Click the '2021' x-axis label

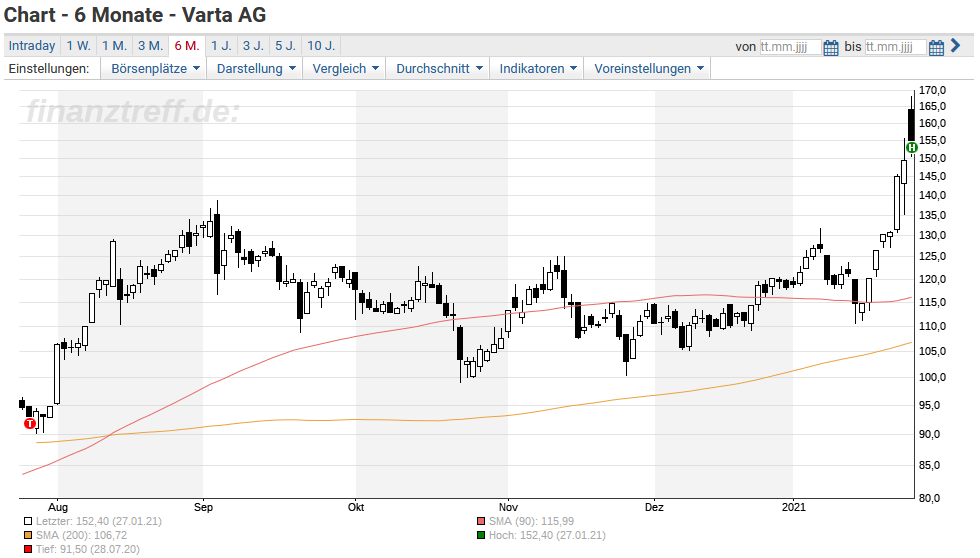click(793, 507)
